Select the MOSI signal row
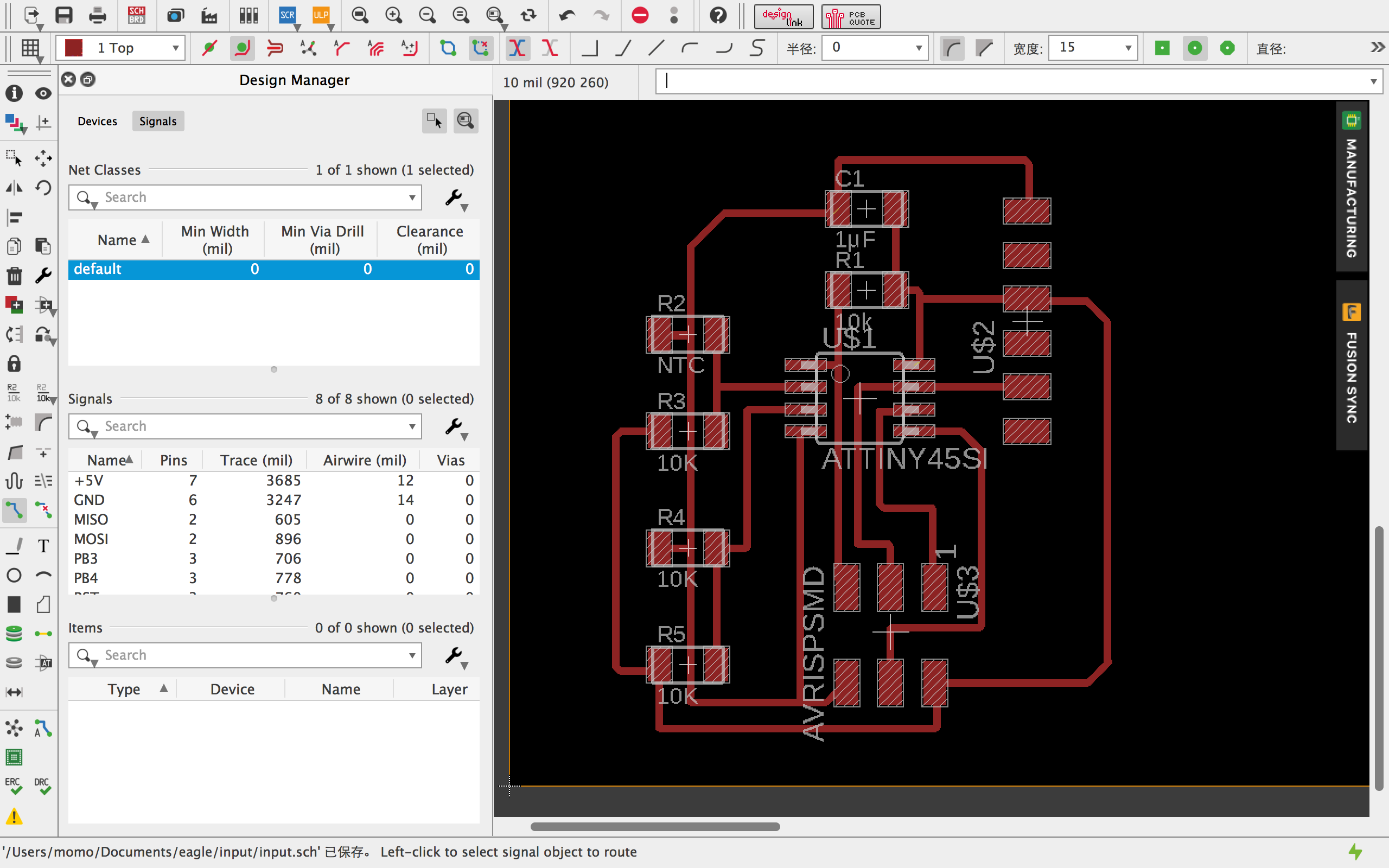 click(x=274, y=539)
